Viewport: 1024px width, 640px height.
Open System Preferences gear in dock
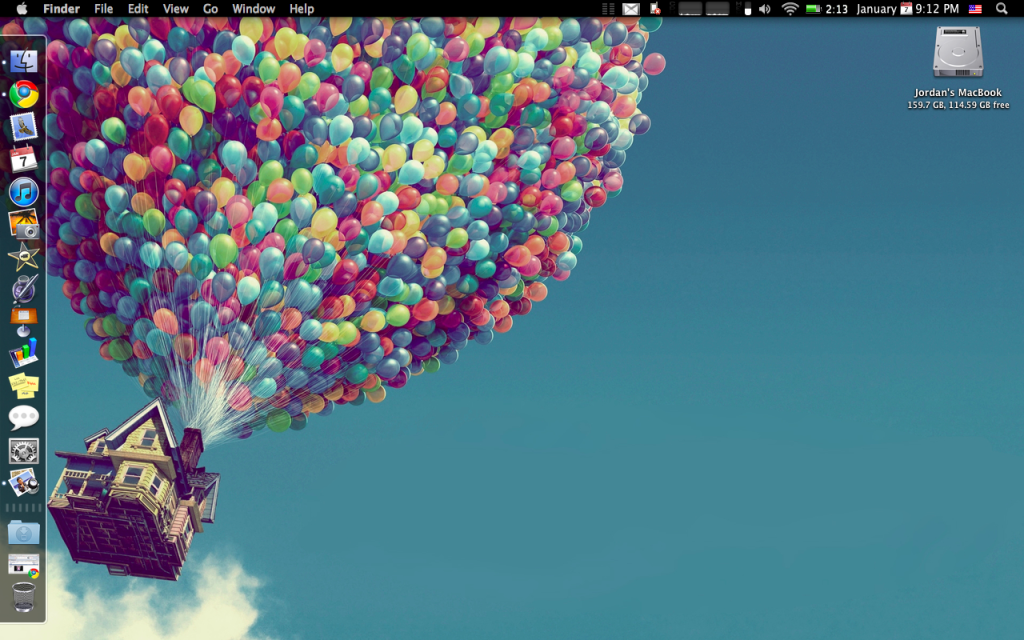24,451
